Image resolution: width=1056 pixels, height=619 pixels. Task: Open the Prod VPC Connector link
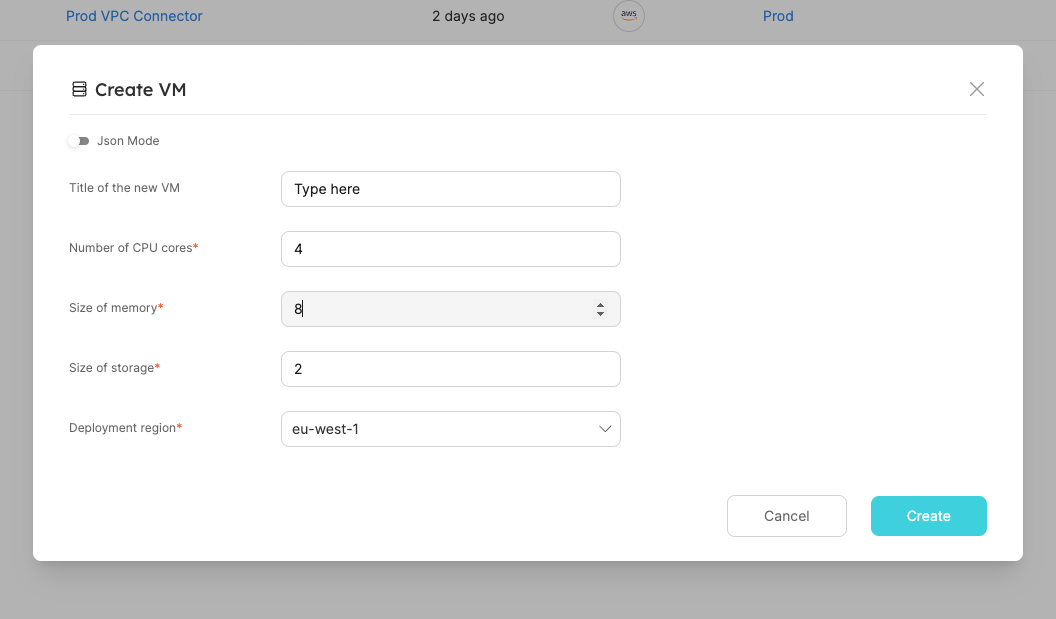134,16
